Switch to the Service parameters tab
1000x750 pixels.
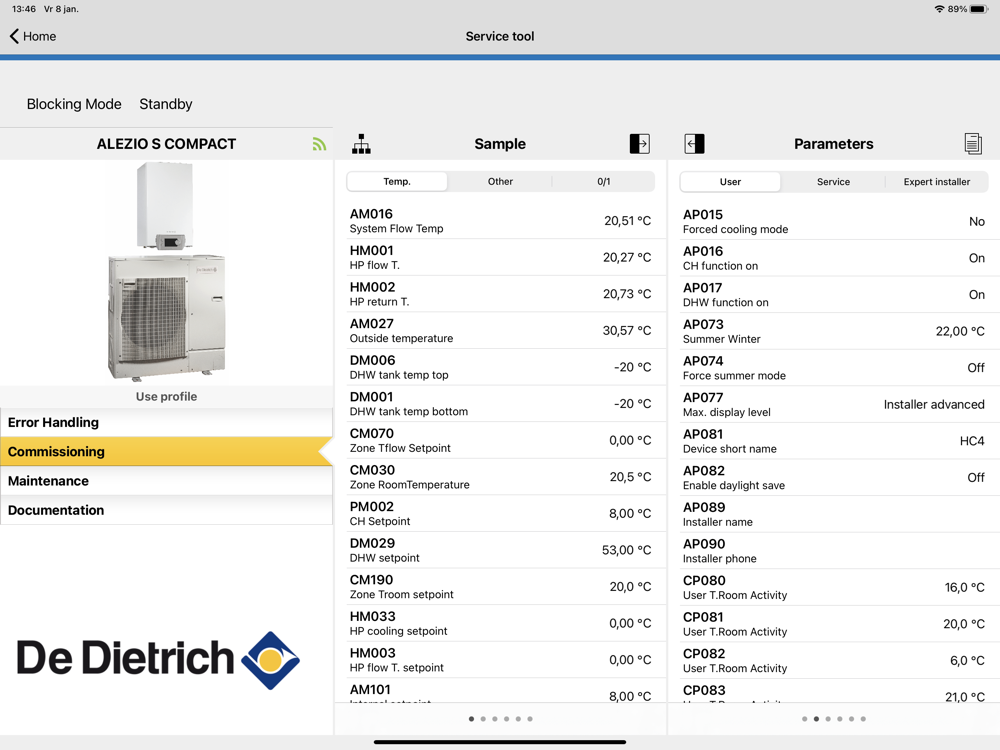[x=834, y=182]
